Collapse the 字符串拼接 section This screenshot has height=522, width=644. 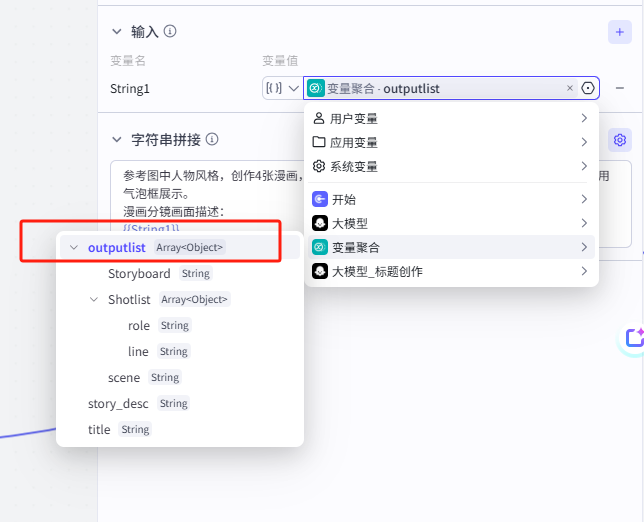pyautogui.click(x=117, y=140)
